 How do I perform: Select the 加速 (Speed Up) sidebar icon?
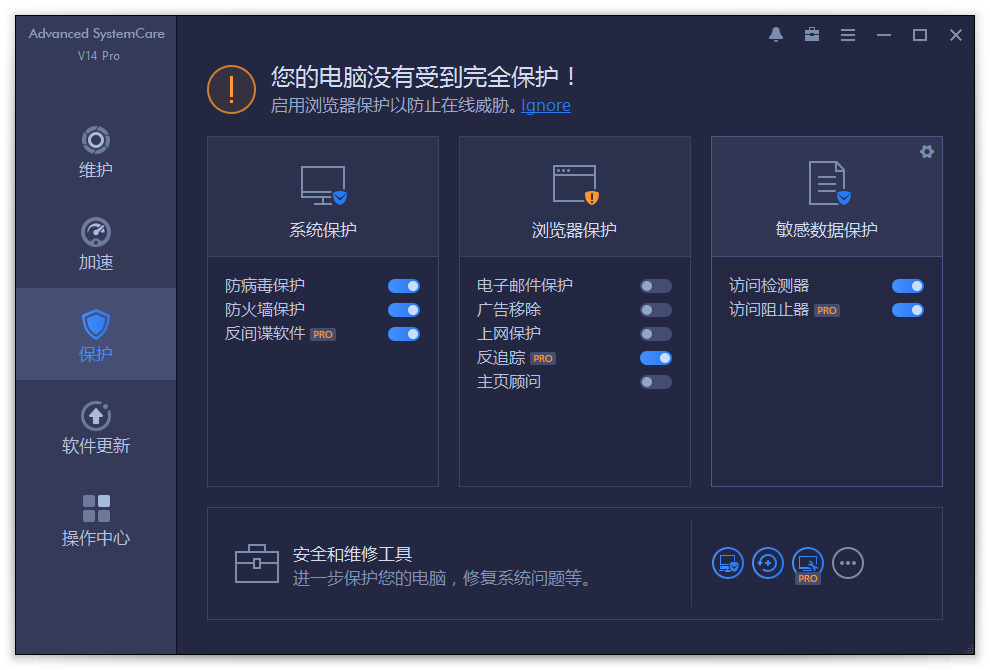[95, 232]
